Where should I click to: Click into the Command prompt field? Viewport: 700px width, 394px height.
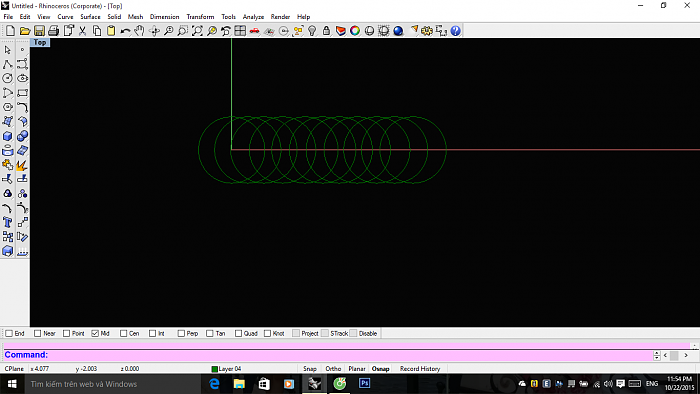tap(328, 355)
